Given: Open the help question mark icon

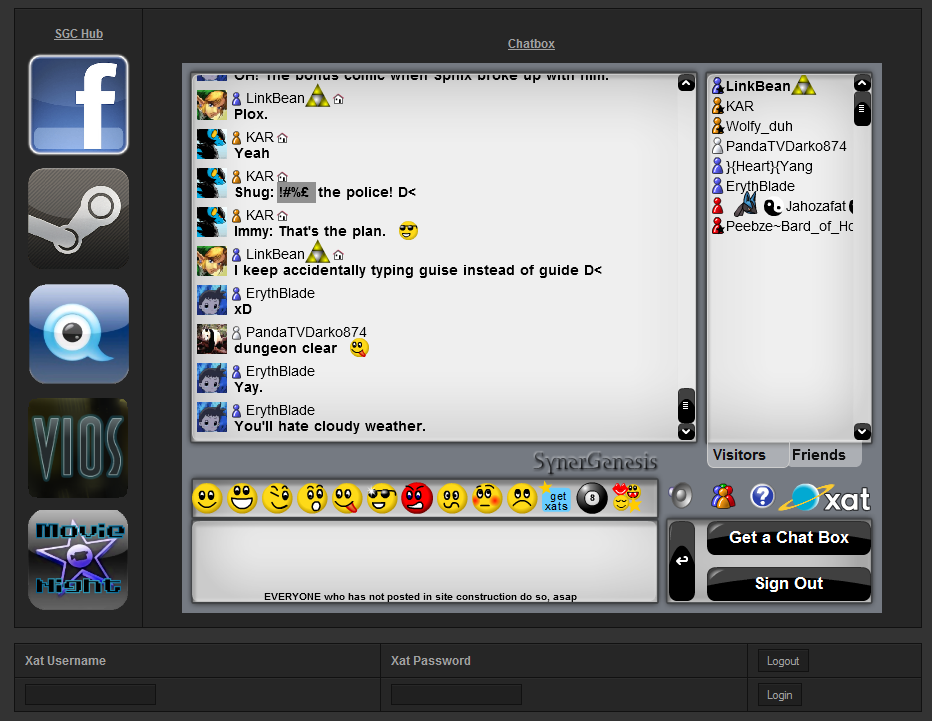Looking at the screenshot, I should tap(762, 496).
